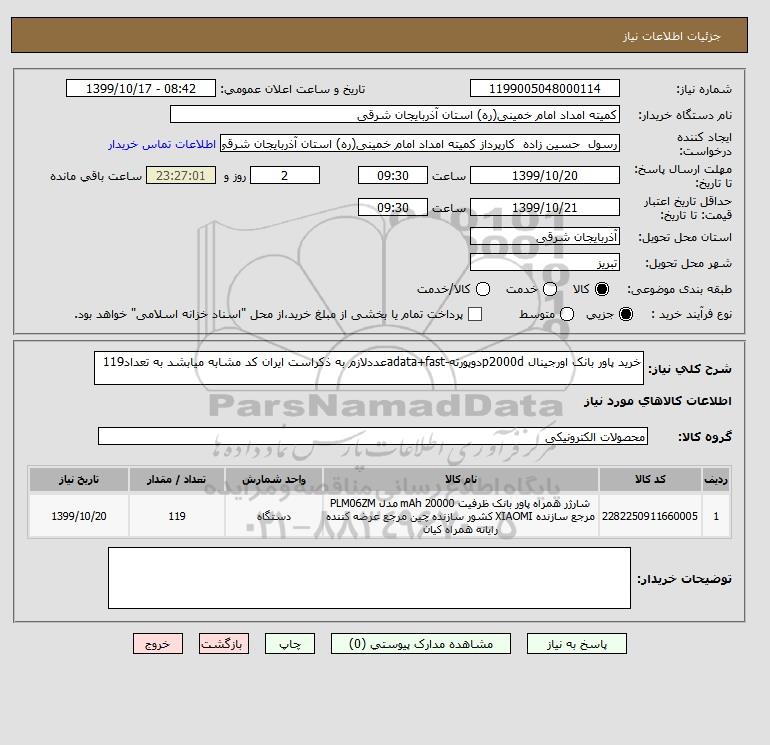Click the response deadline time 09:30 field
770x745 pixels.
(x=393, y=175)
